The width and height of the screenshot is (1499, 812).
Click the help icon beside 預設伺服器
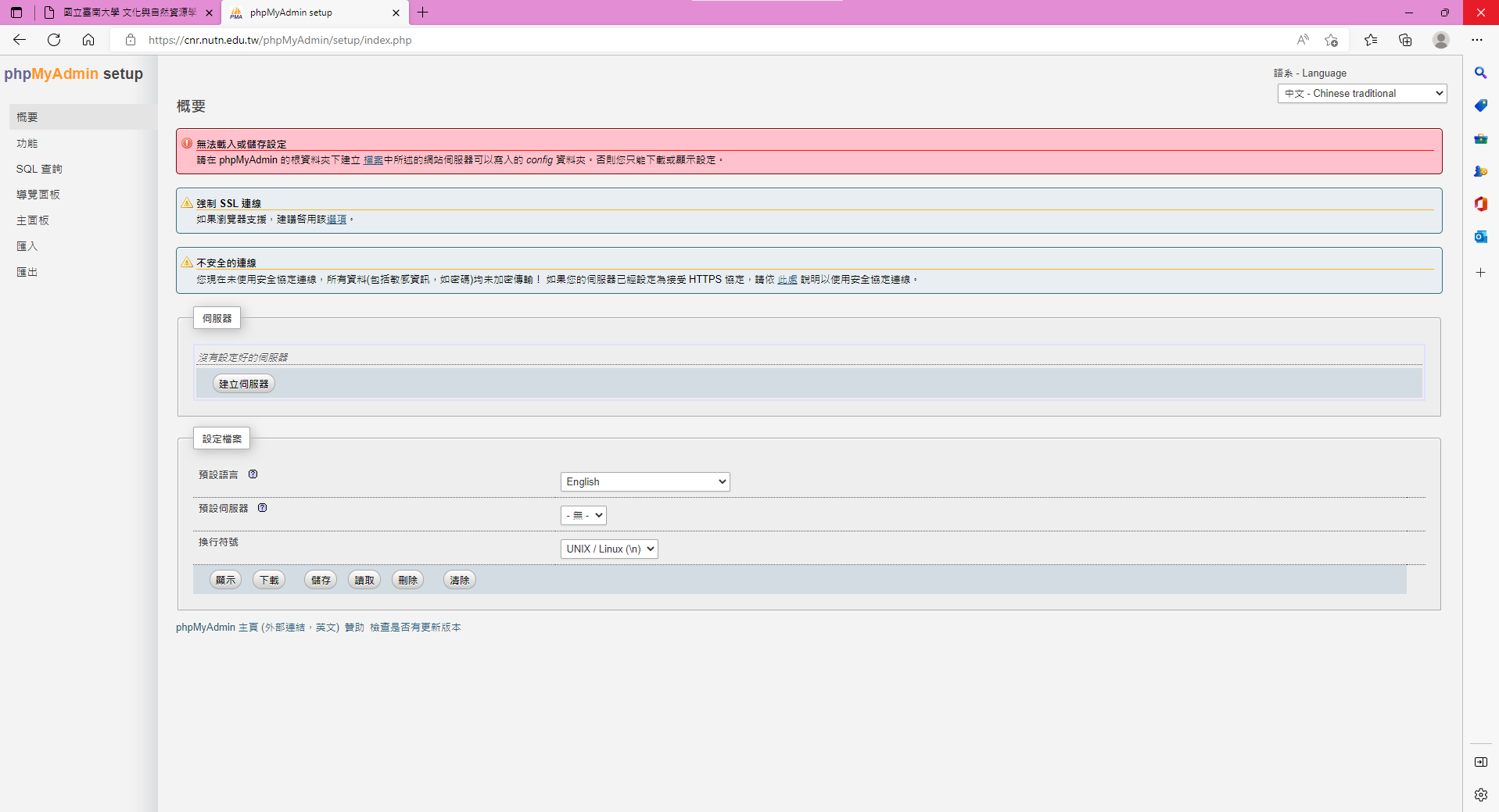point(263,508)
